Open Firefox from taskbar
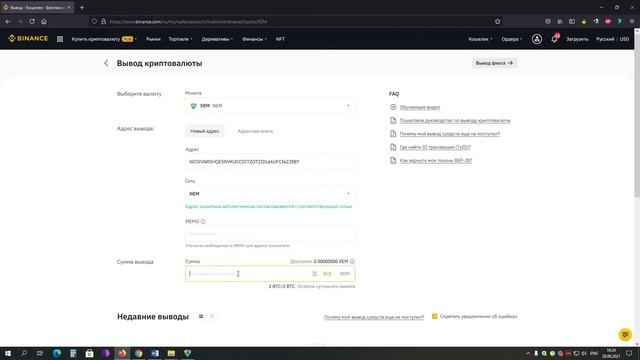This screenshot has height=360, width=640. [122, 353]
